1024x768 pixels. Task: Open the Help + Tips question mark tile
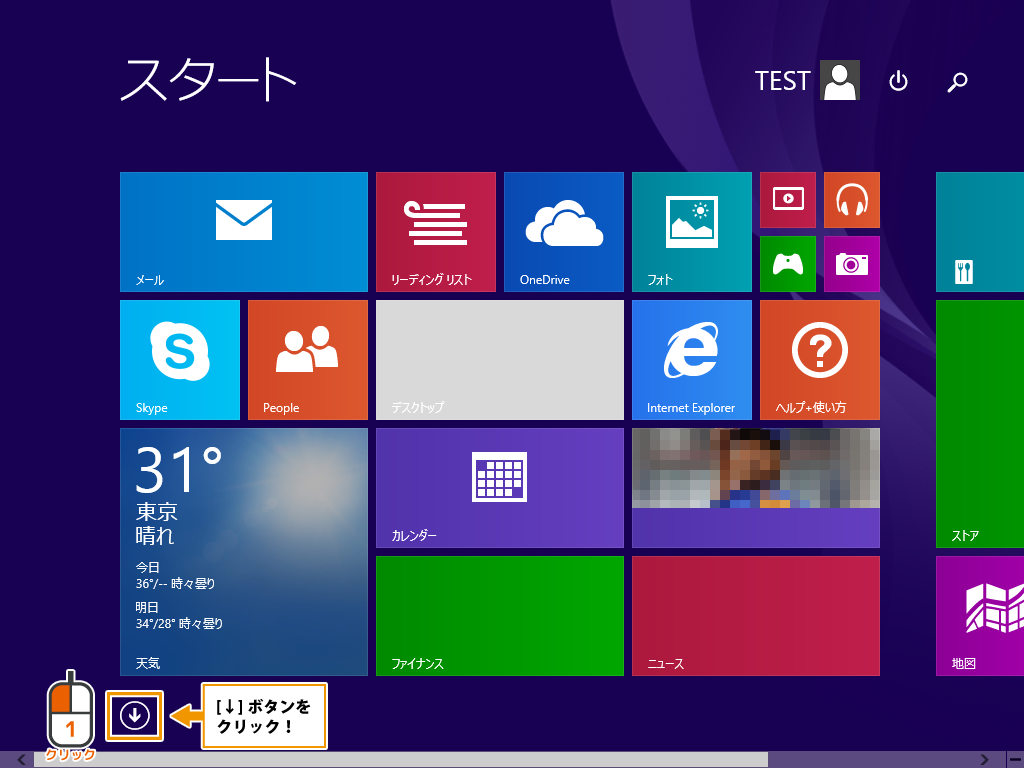point(820,360)
